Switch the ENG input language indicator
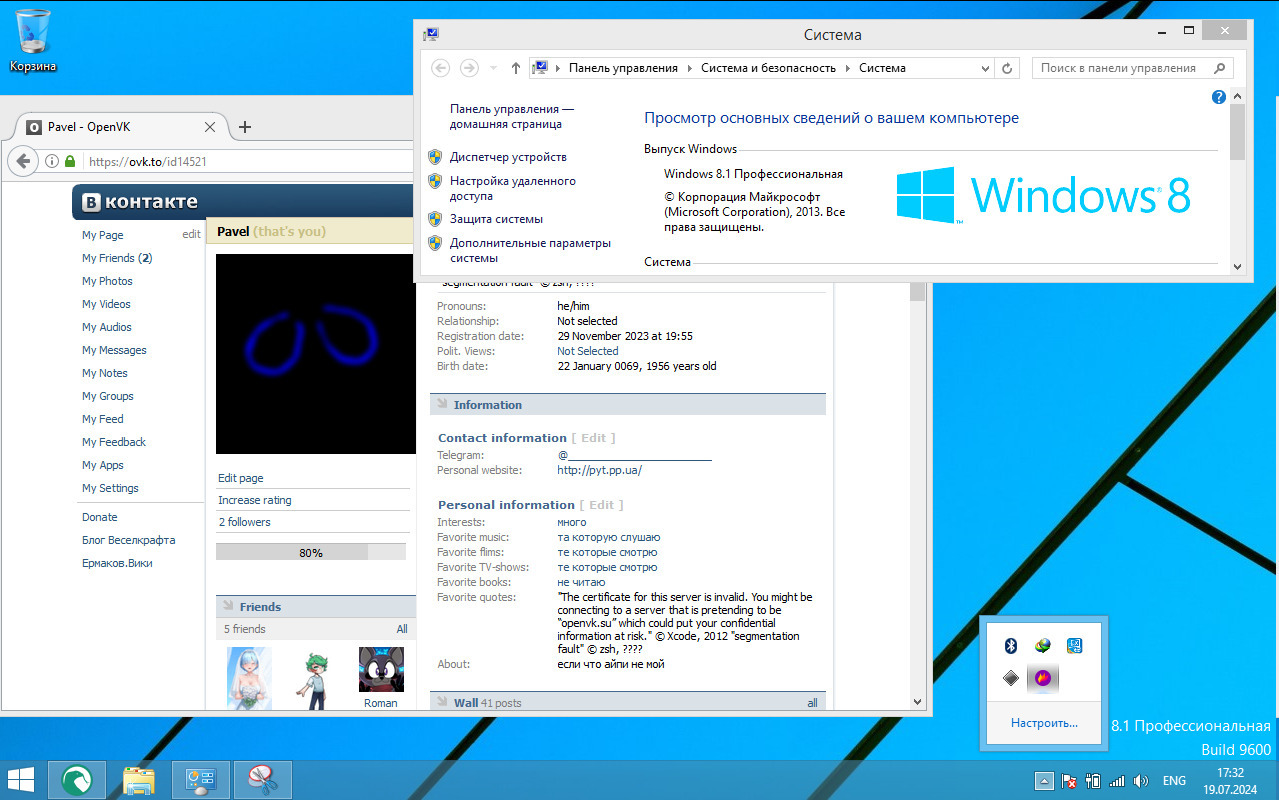 click(x=1174, y=780)
